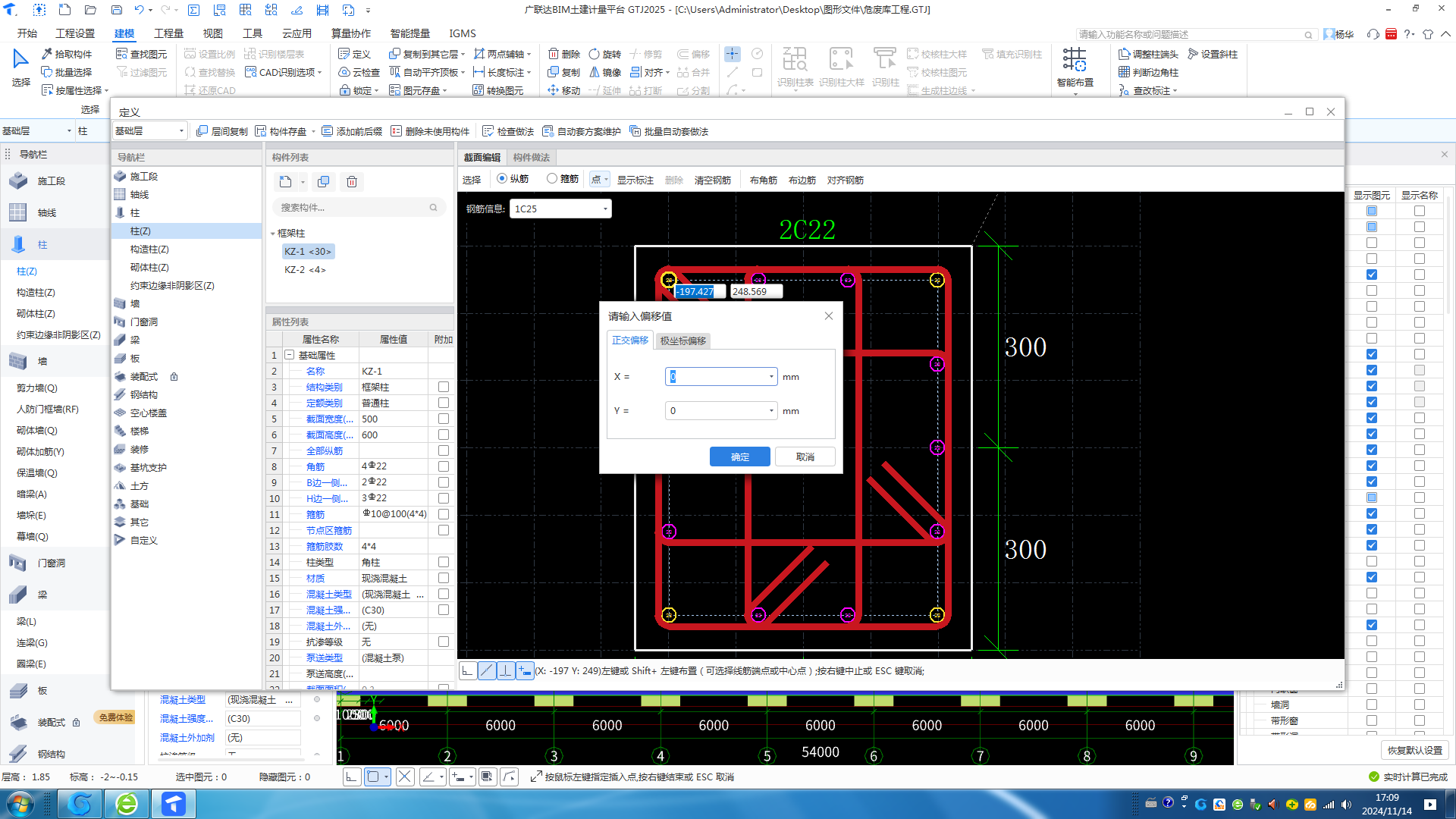1456x819 pixels.
Task: Toggle the 附加 checkbox for 材质 row
Action: tap(444, 578)
